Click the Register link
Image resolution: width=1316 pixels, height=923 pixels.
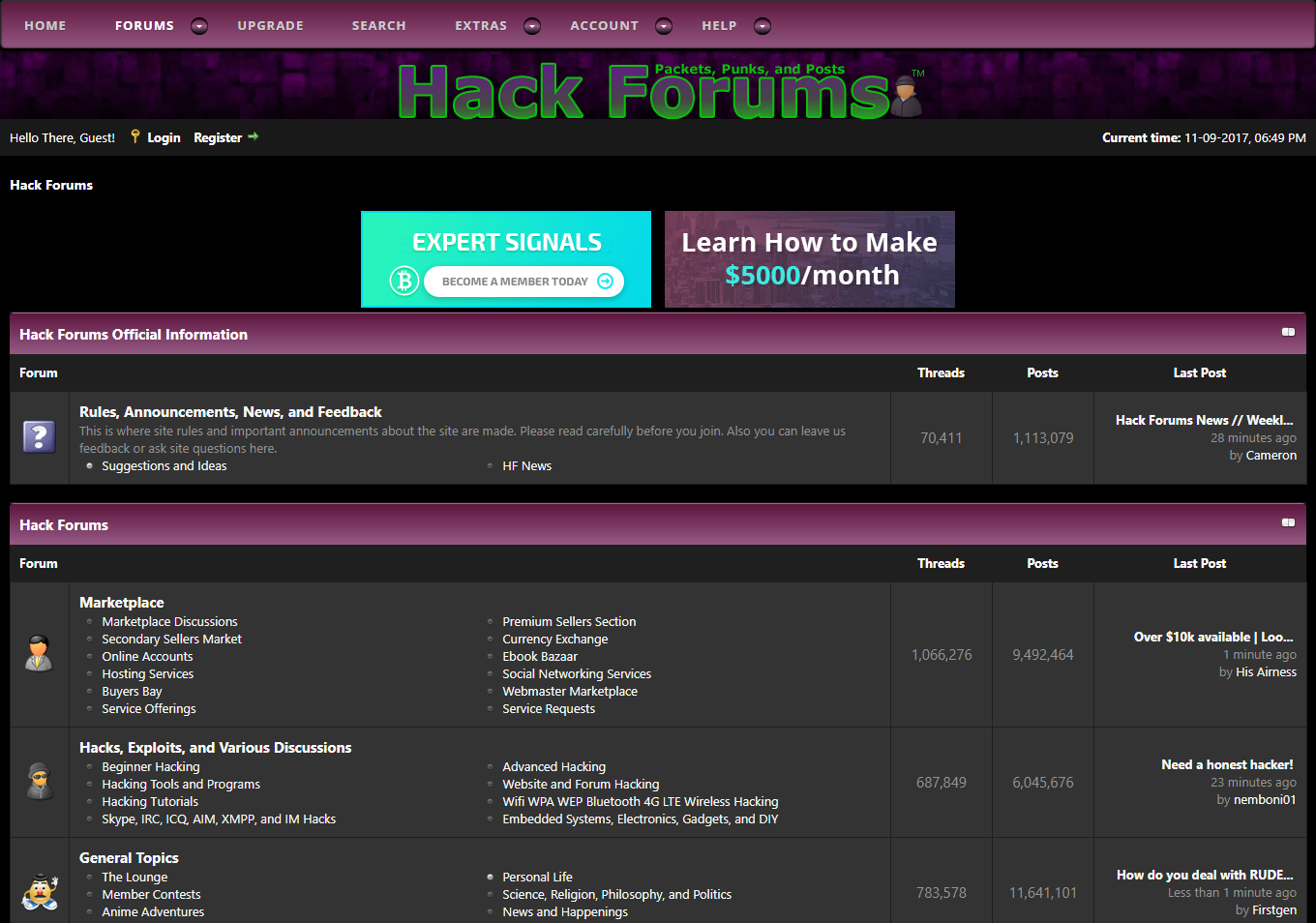coord(218,137)
